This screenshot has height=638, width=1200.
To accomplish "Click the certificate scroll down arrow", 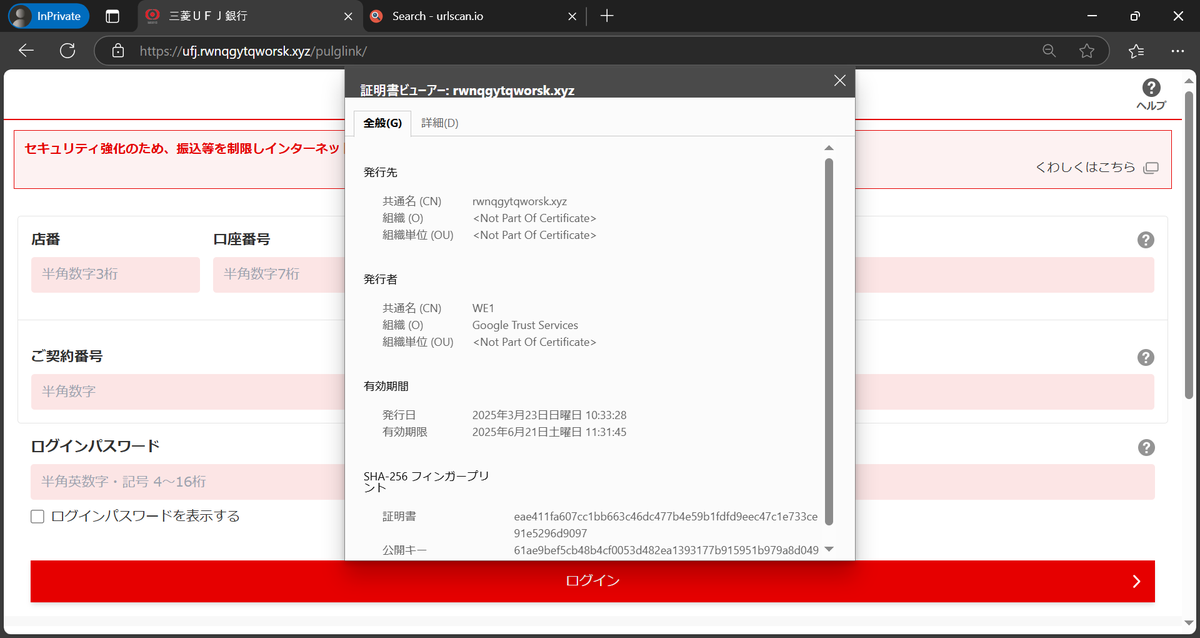I will (x=829, y=549).
